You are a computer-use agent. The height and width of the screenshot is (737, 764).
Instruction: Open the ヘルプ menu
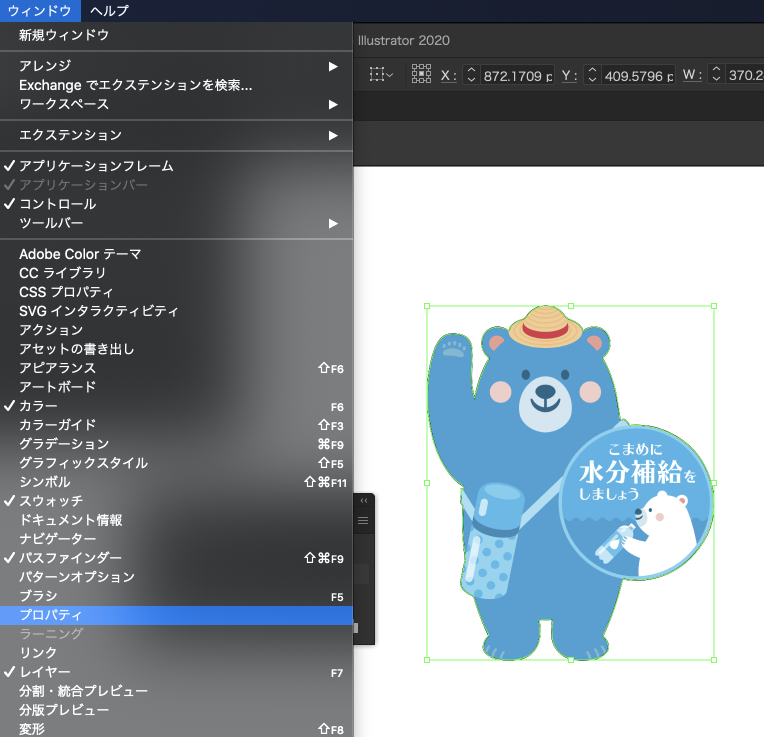click(x=109, y=11)
